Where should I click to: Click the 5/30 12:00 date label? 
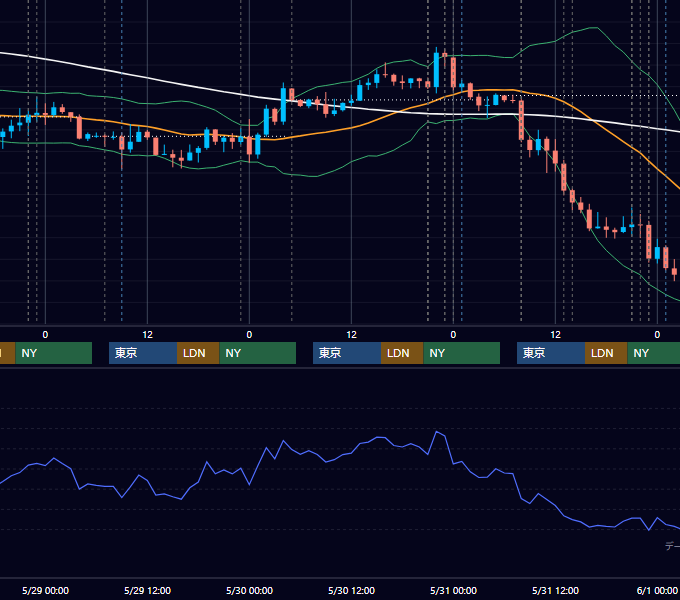351,590
